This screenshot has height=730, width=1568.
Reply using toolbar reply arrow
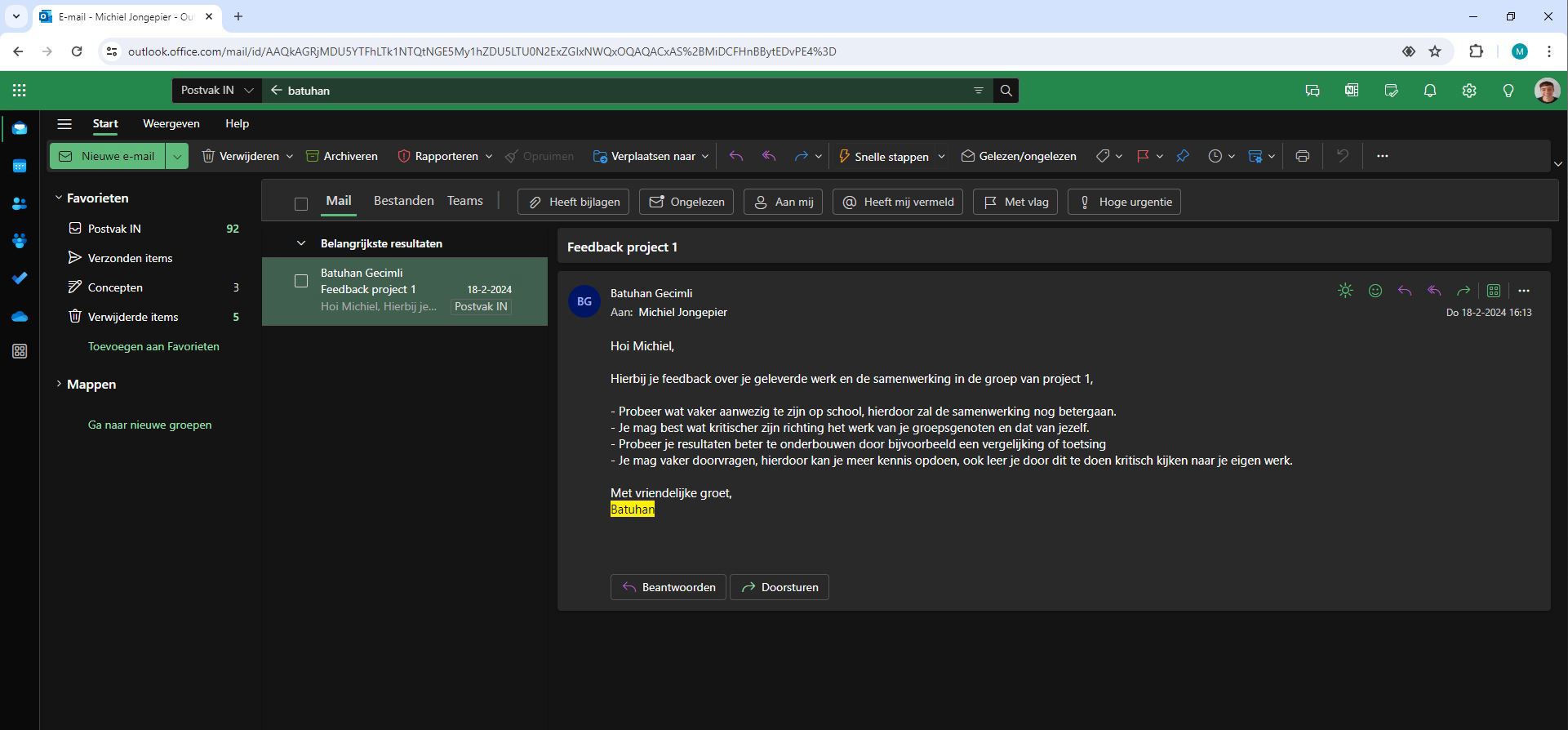tap(736, 156)
